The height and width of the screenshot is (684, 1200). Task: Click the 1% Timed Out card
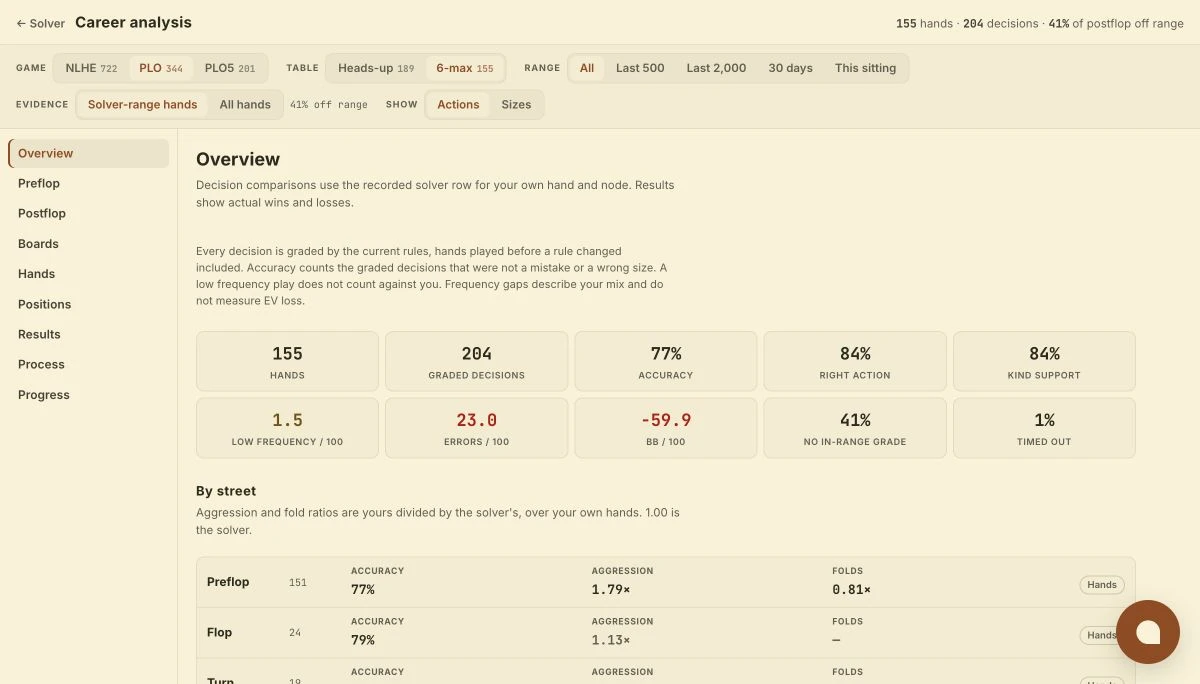(x=1044, y=428)
